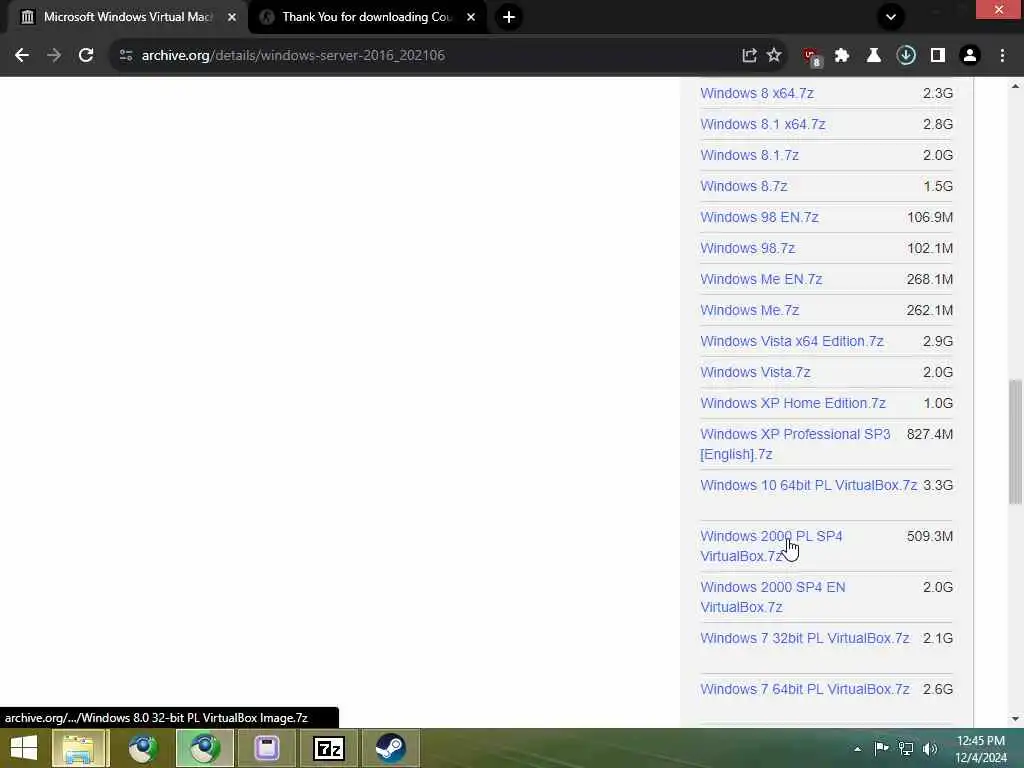
Task: Open the Chrome profile avatar
Action: (970, 56)
